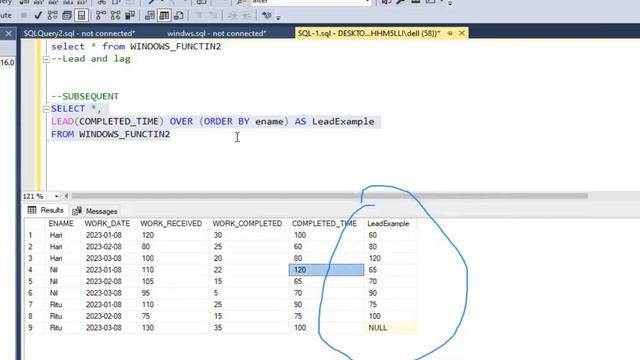
Task: Select row 9 header in results grid
Action: [34, 328]
